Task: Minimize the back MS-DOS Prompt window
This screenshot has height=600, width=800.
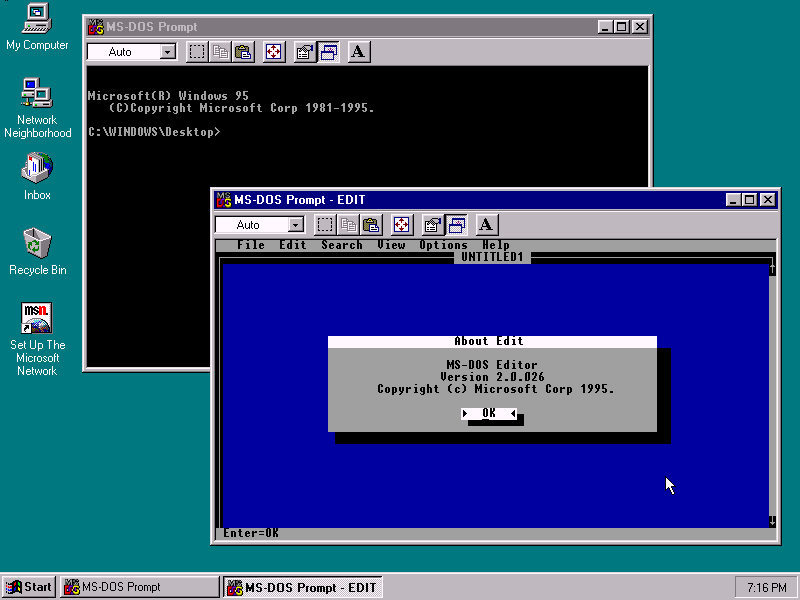Action: 605,27
